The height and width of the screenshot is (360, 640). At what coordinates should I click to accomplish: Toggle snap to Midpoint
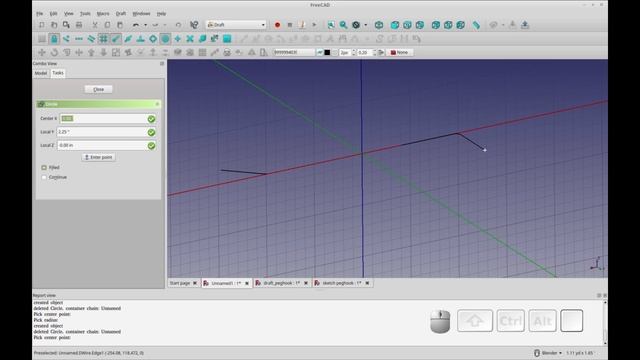coord(128,39)
